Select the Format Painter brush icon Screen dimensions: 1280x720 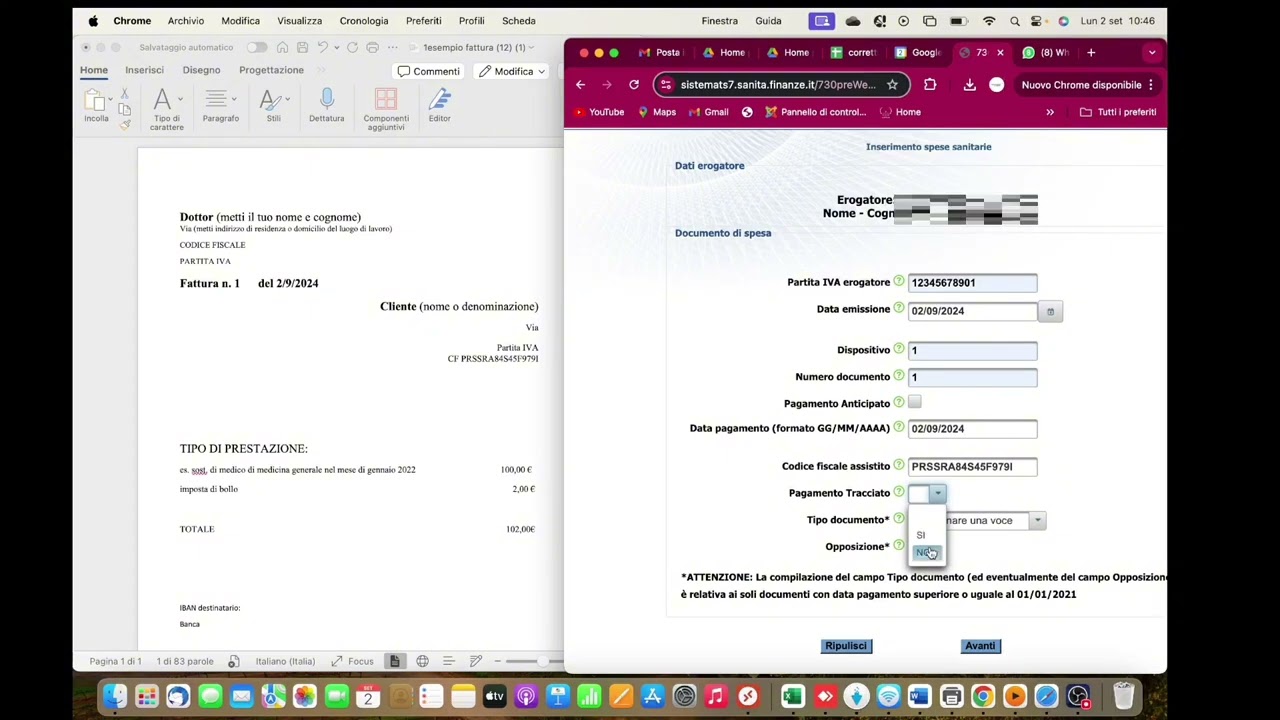[x=124, y=124]
